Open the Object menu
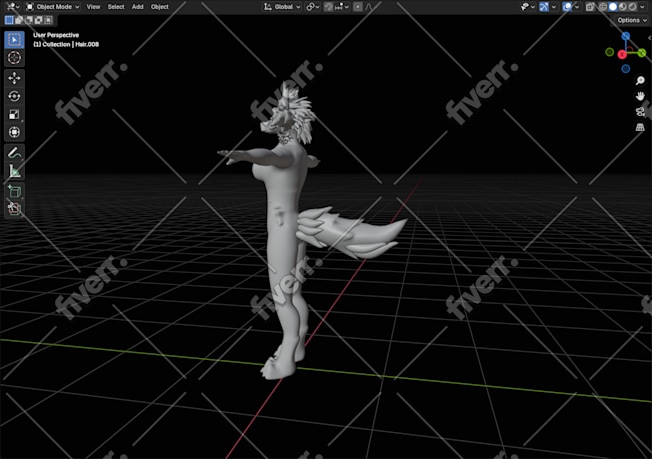652x459 pixels. tap(160, 7)
